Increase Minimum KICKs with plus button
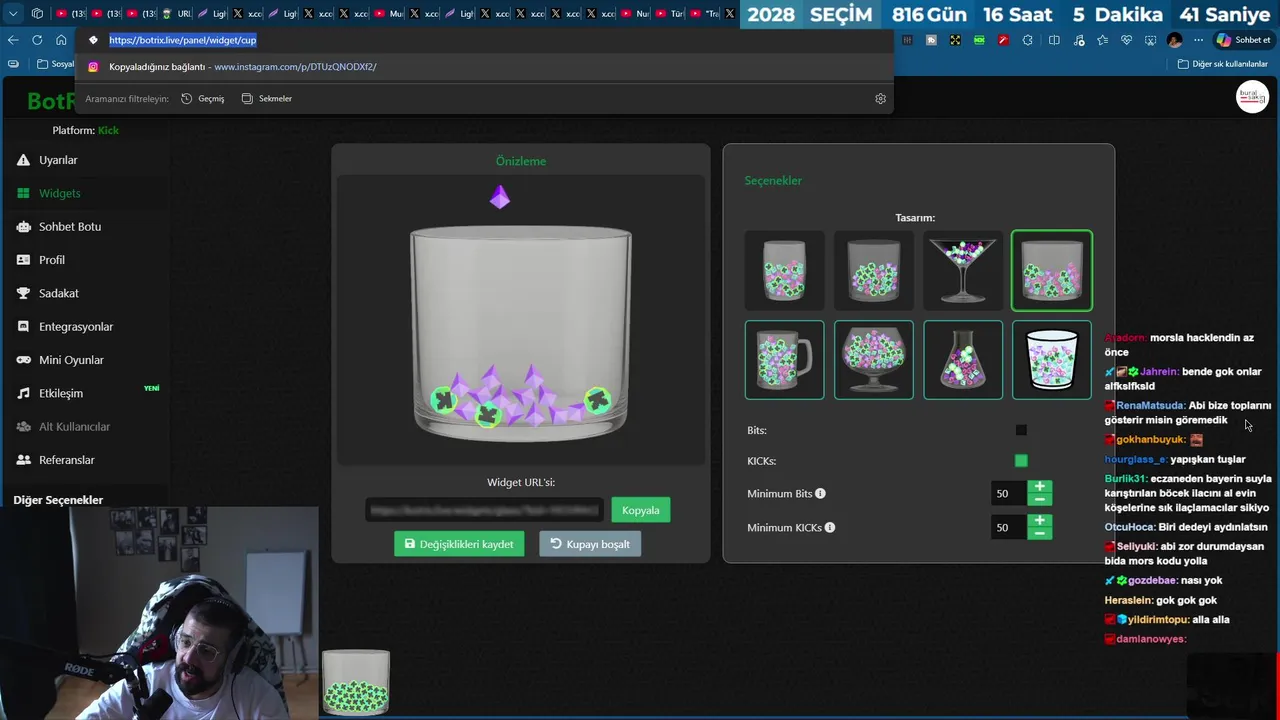The height and width of the screenshot is (720, 1280). coord(1039,521)
